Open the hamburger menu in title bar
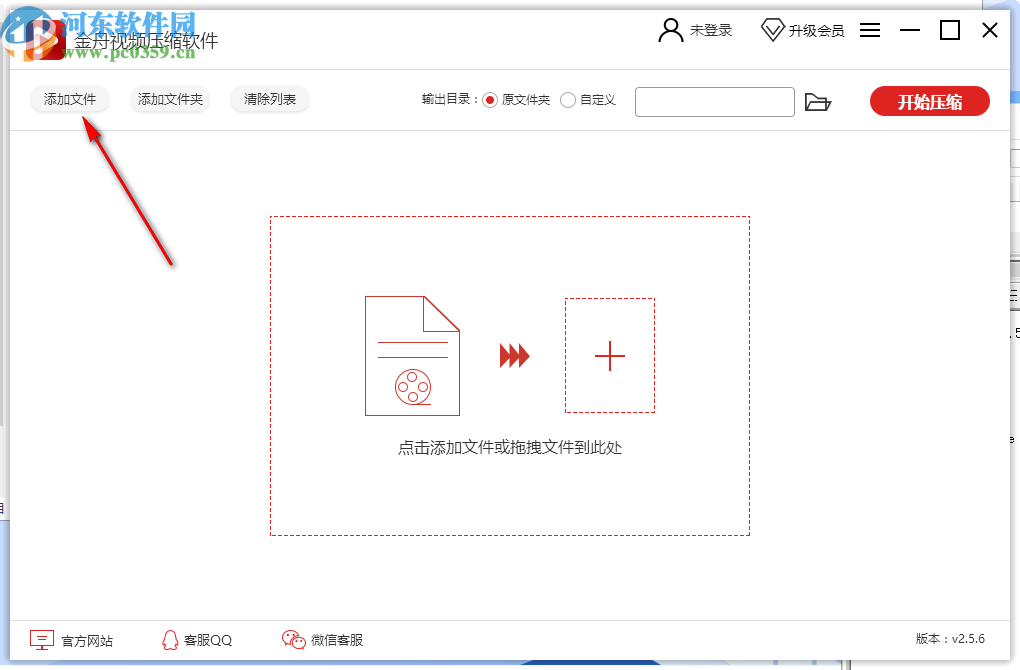 pyautogui.click(x=869, y=30)
